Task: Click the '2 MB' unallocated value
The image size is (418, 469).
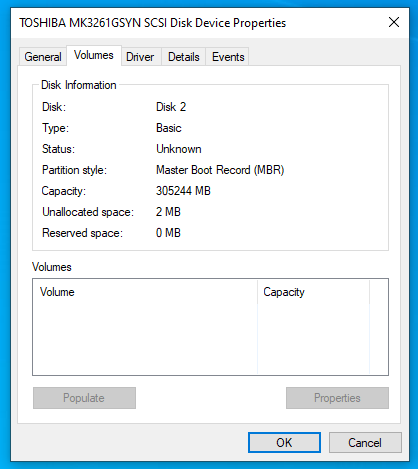Action: tap(168, 212)
